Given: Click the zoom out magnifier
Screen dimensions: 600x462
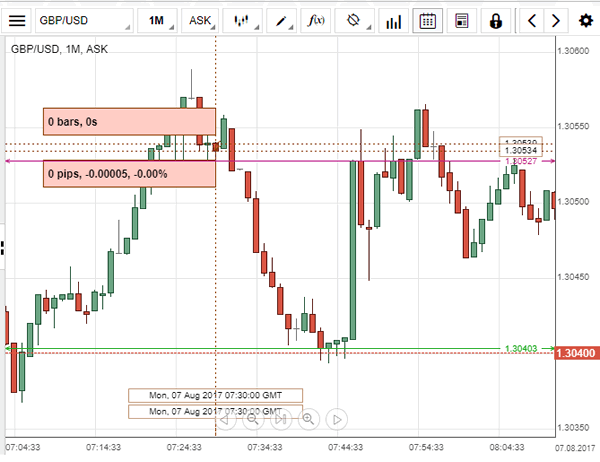Looking at the screenshot, I should [253, 420].
